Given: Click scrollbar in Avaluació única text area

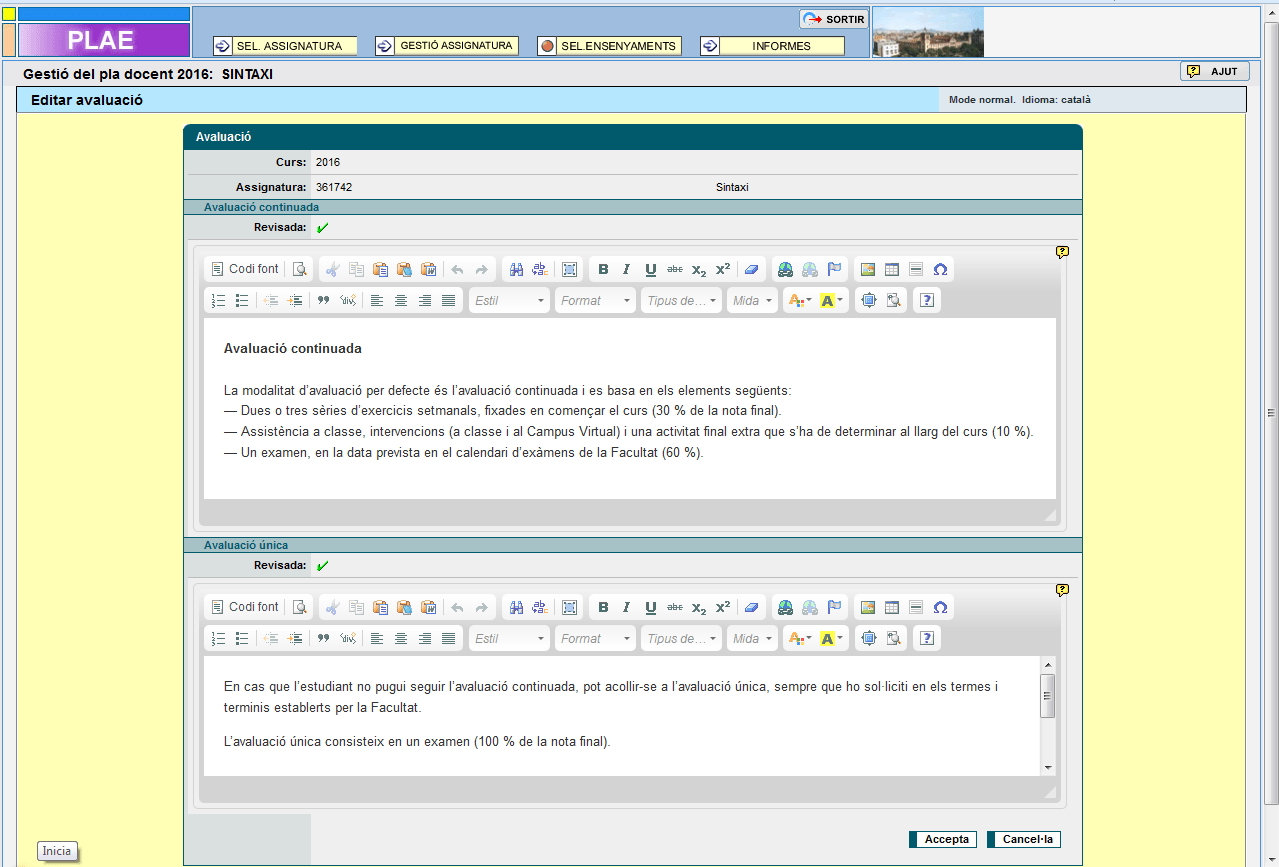Looking at the screenshot, I should click(x=1048, y=716).
